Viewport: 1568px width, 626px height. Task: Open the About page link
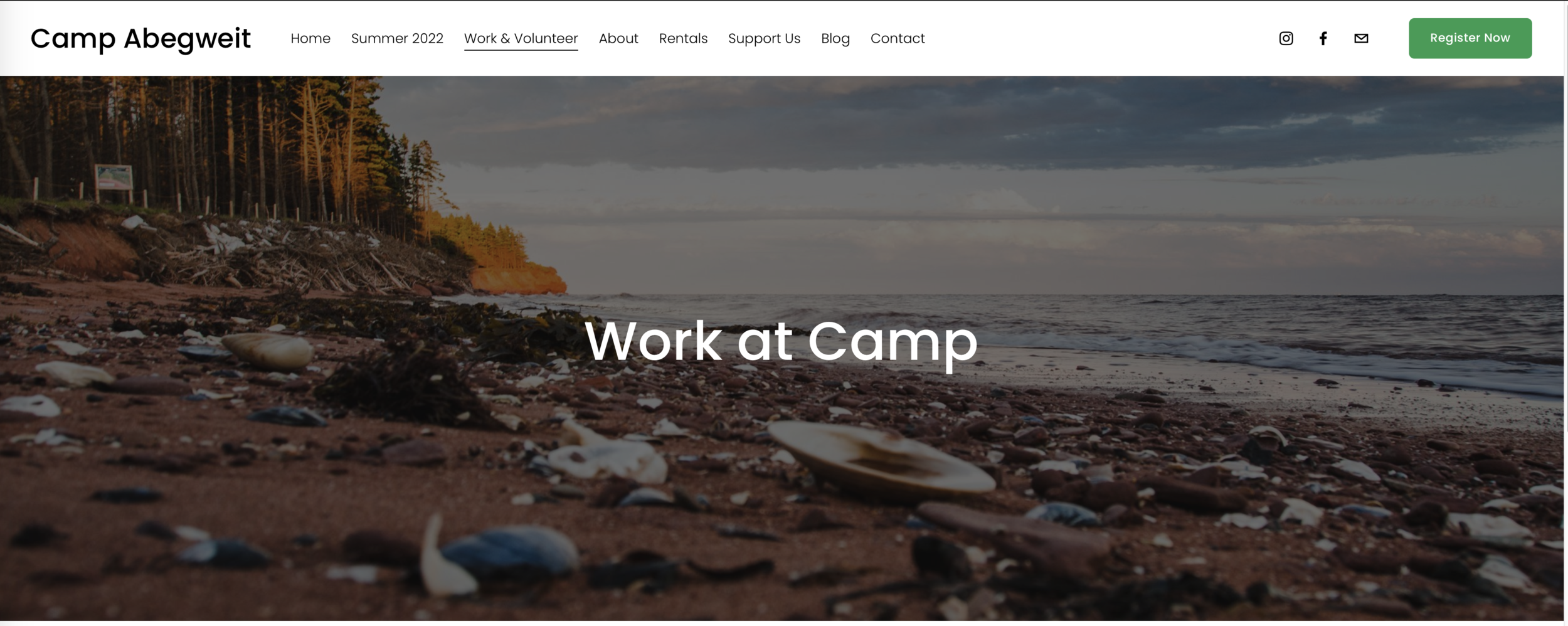click(x=618, y=38)
